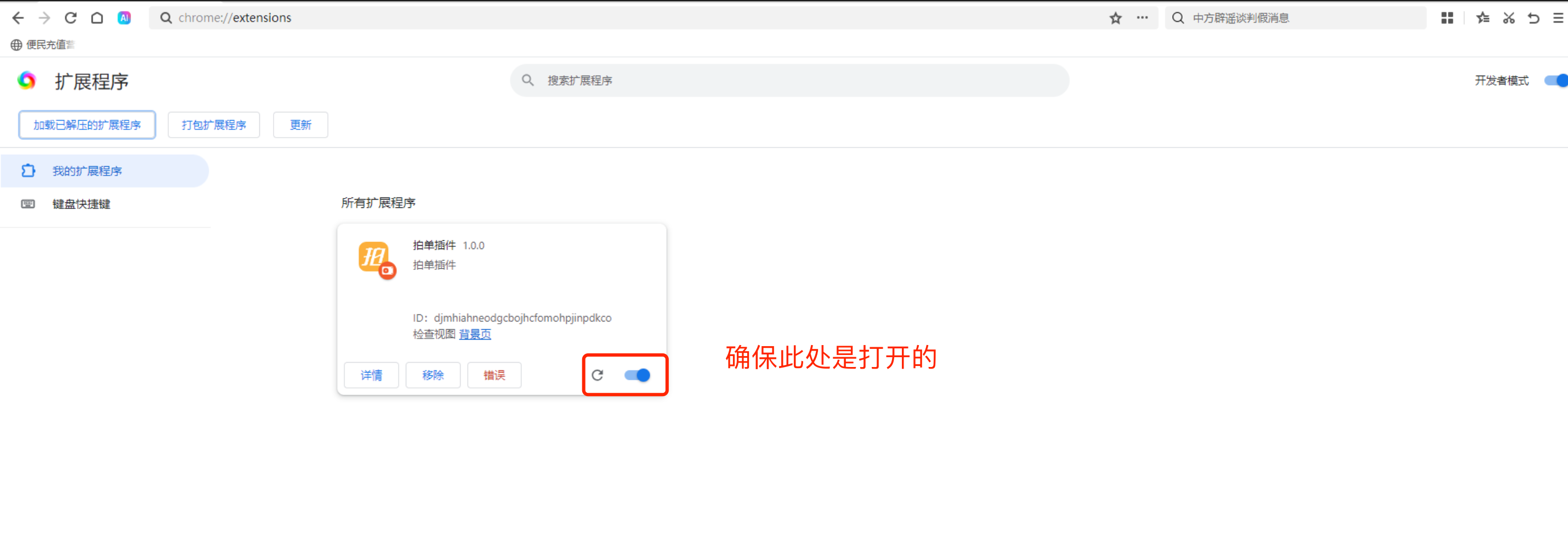Select 键盘快捷键 in sidebar
This screenshot has width=1568, height=553.
81,204
